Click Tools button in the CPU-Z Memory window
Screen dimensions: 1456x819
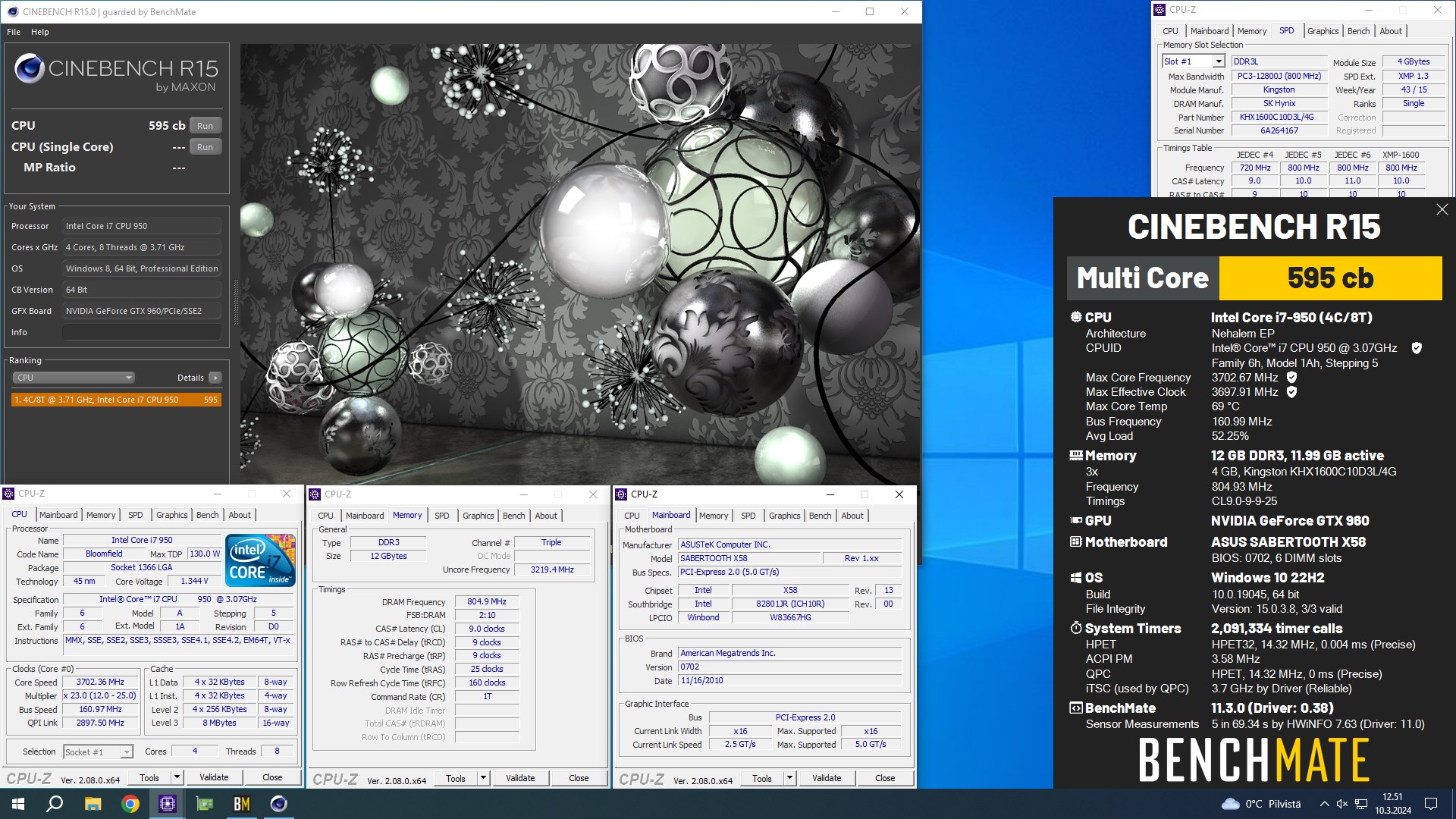(456, 778)
